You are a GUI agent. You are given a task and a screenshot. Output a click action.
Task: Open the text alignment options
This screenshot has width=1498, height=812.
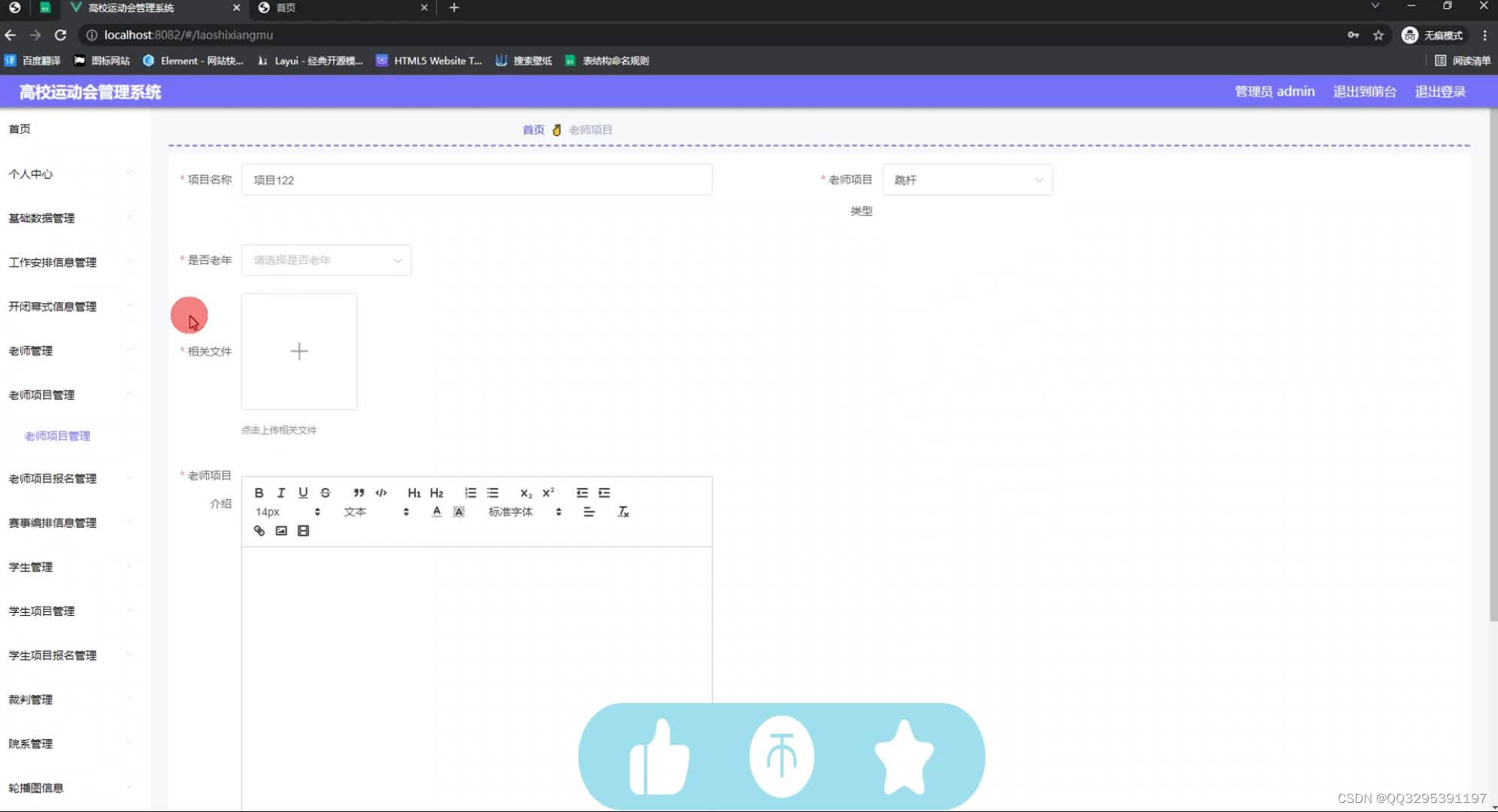pos(589,511)
